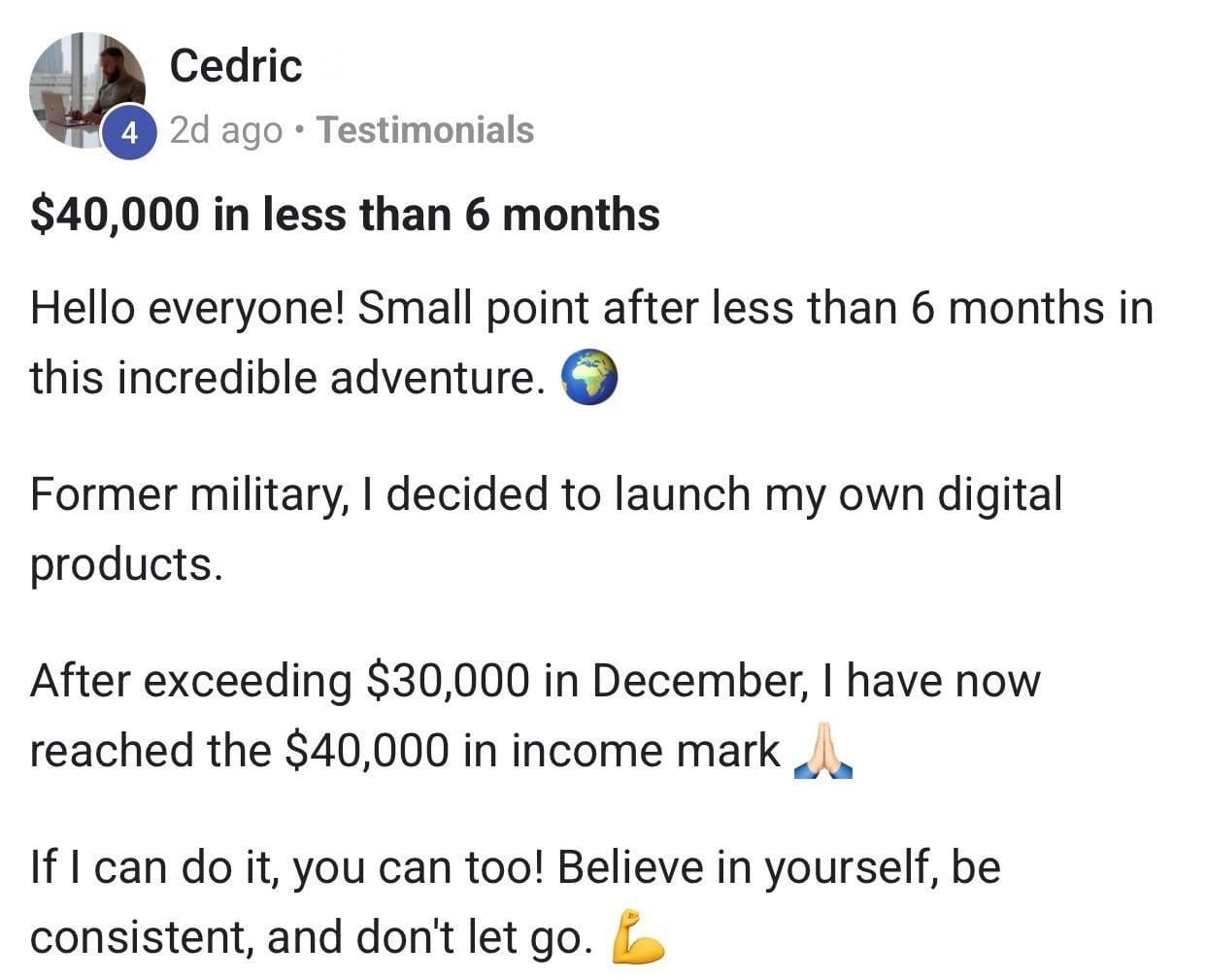The image size is (1206, 980).
Task: Open the Cedric author name link
Action: [x=236, y=66]
